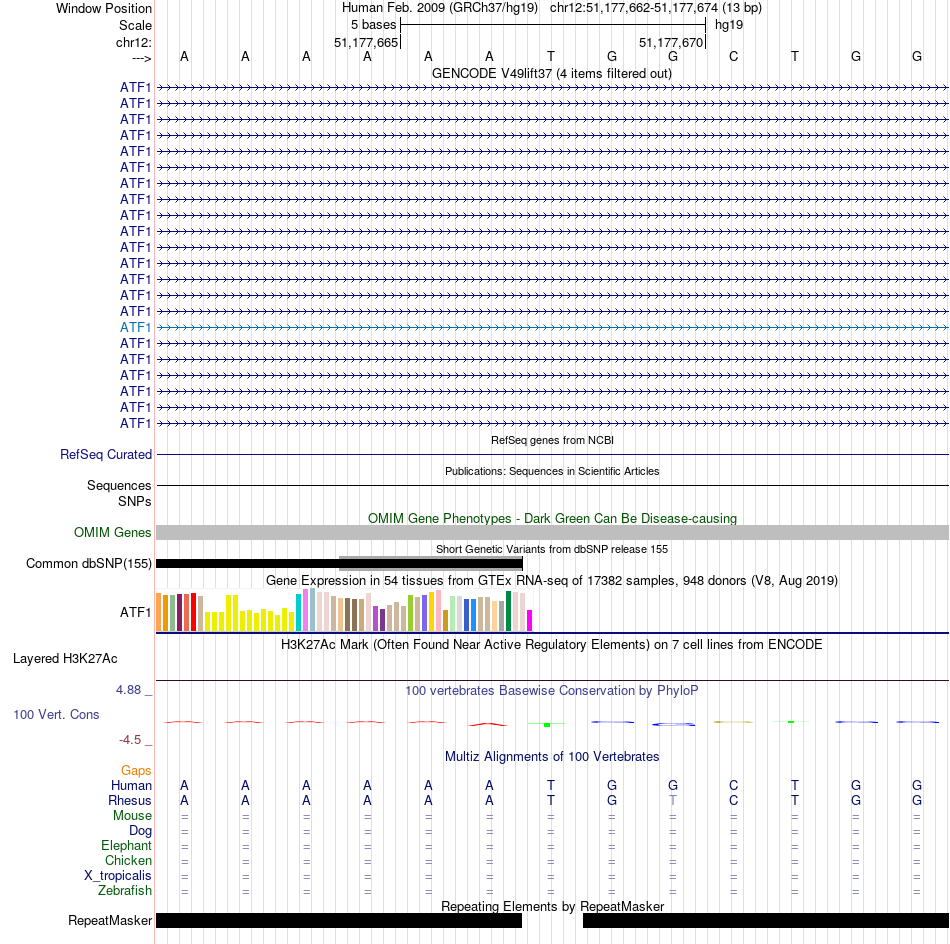Select the Mouse alignment row label
This screenshot has height=944, width=950.
click(132, 816)
